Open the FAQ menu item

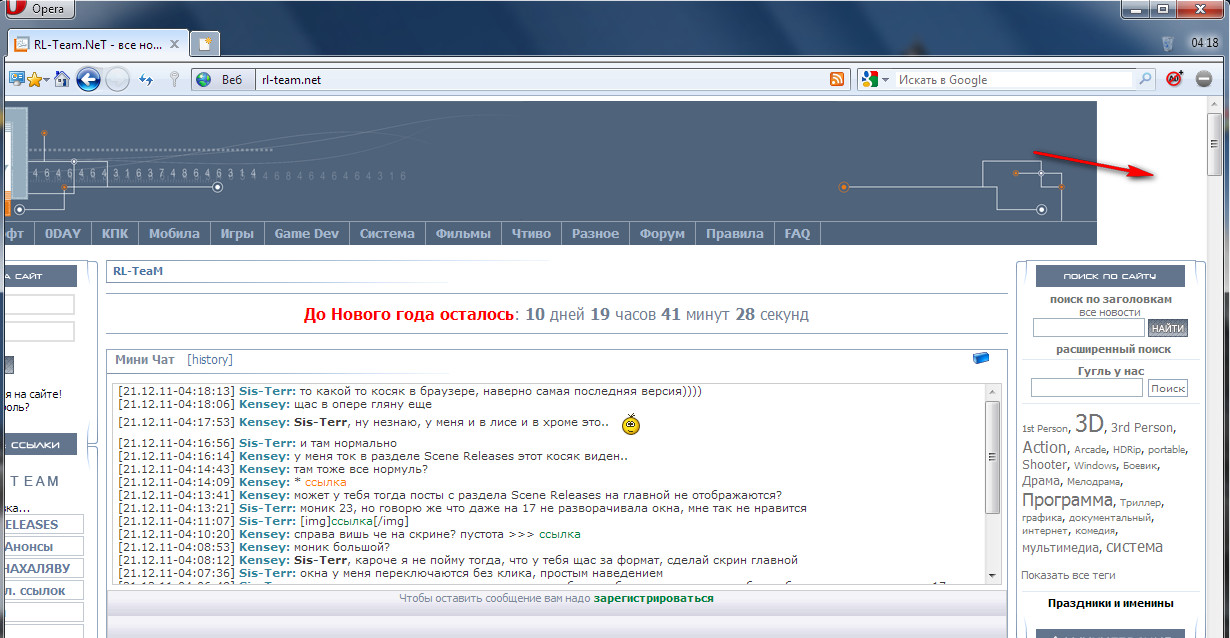tap(797, 233)
